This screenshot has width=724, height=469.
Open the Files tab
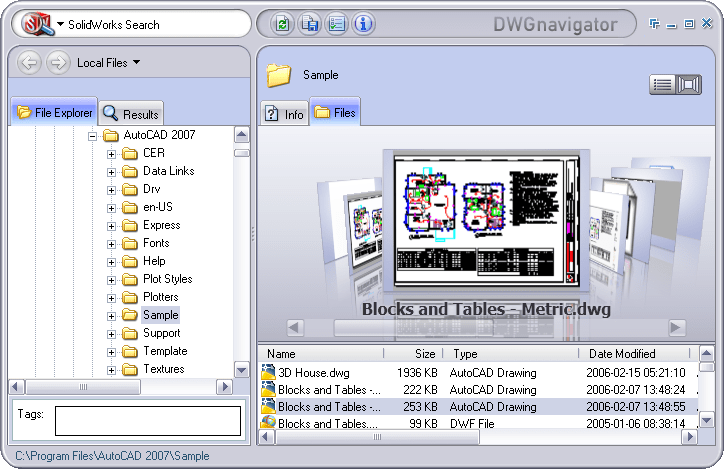pos(335,112)
